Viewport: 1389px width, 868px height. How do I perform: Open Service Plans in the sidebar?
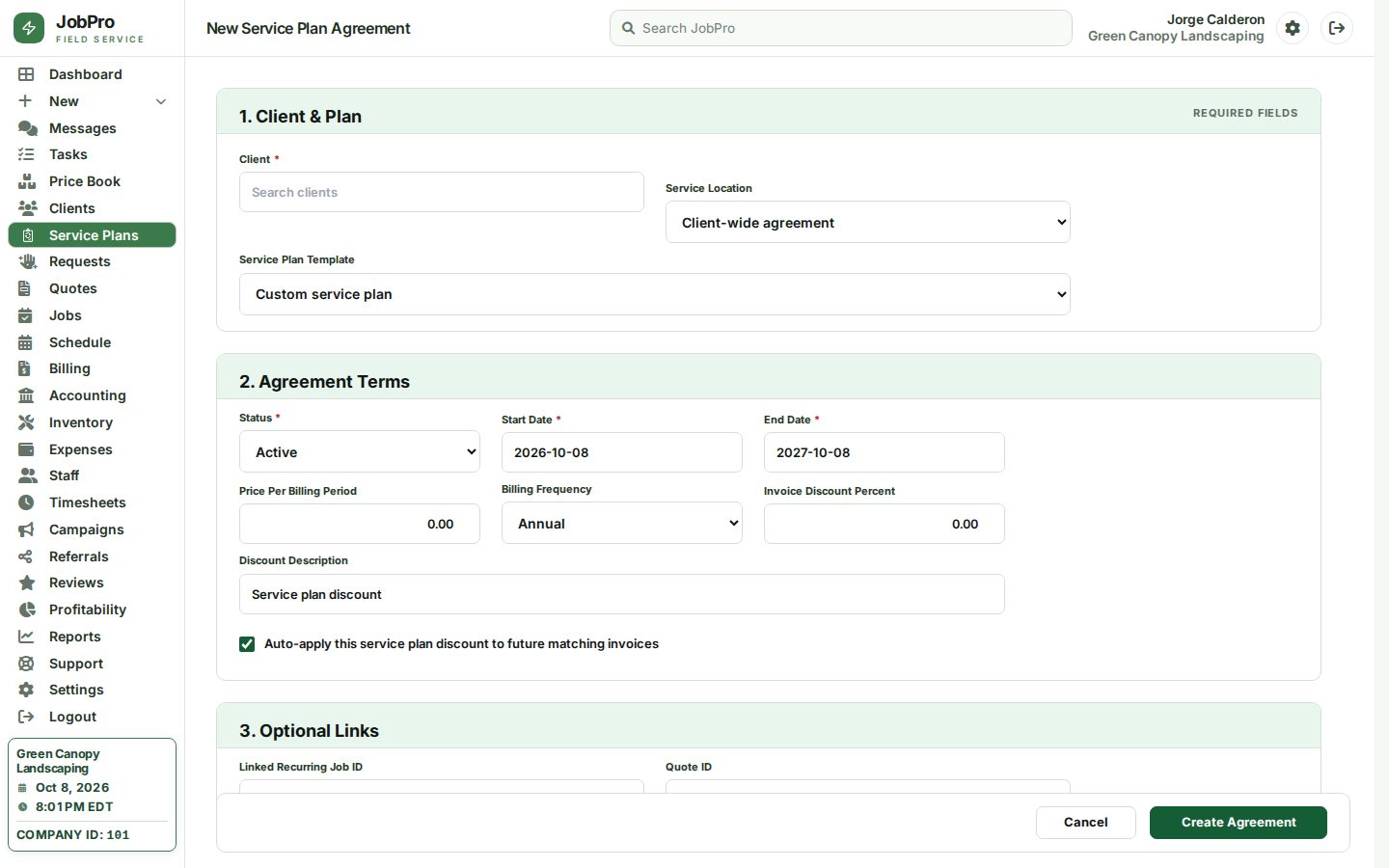pyautogui.click(x=93, y=235)
